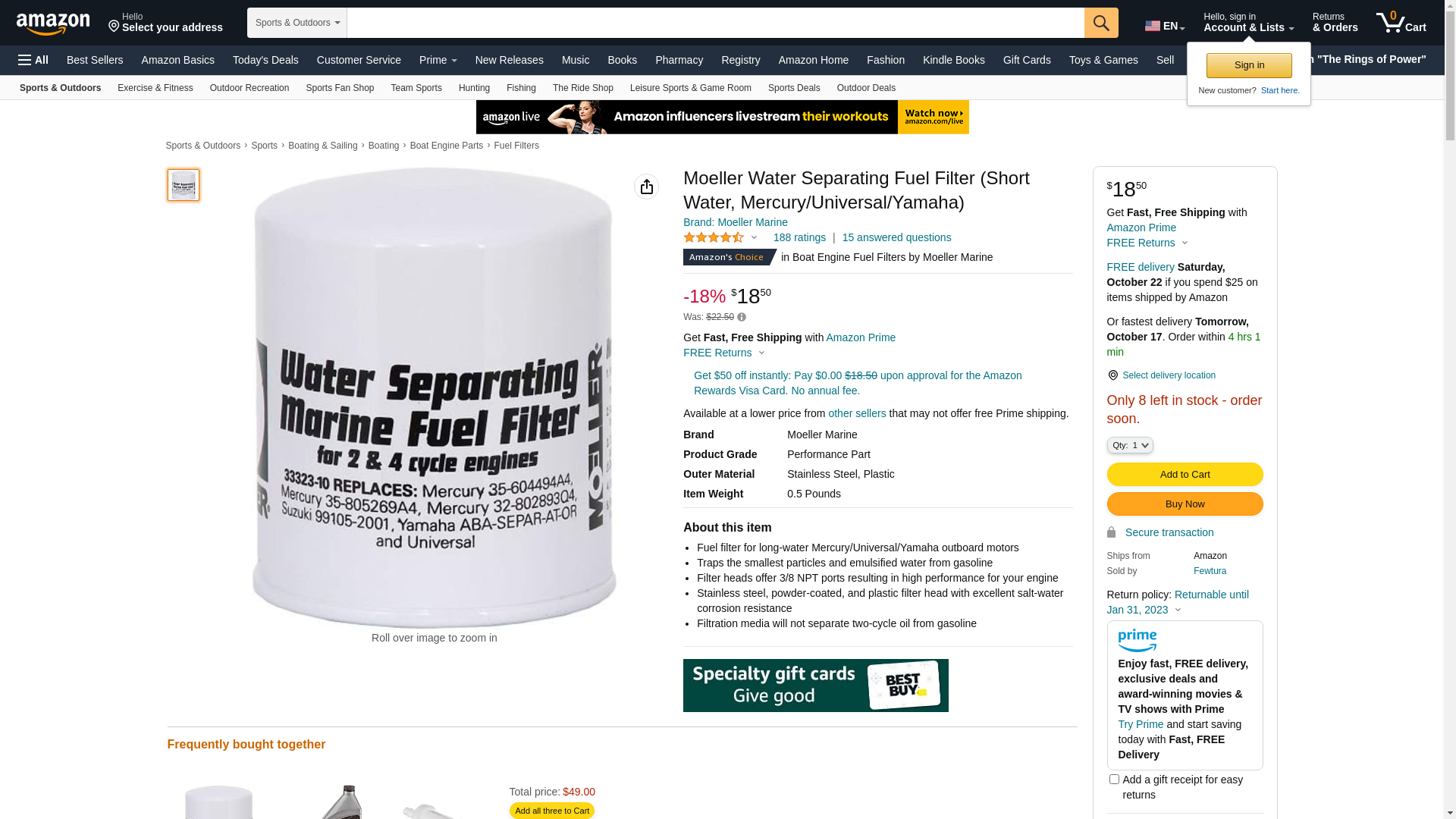This screenshot has width=1456, height=819.
Task: Check Add a gift receipt checkbox
Action: (1114, 779)
